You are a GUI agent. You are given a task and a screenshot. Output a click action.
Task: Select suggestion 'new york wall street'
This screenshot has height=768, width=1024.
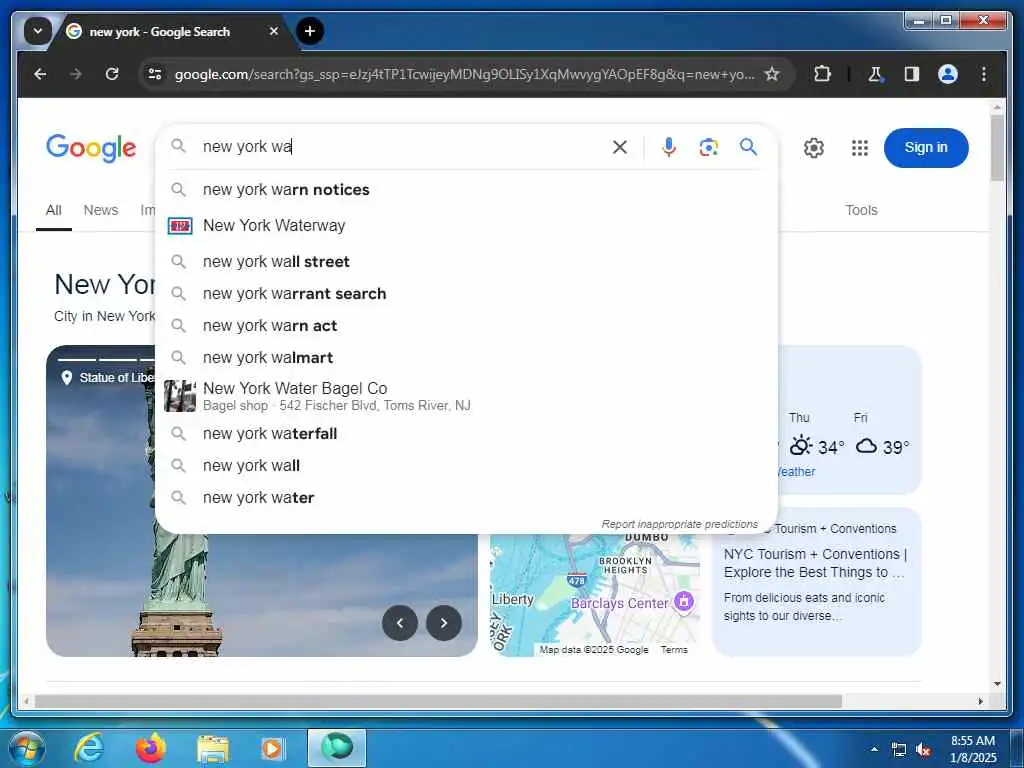point(466,261)
